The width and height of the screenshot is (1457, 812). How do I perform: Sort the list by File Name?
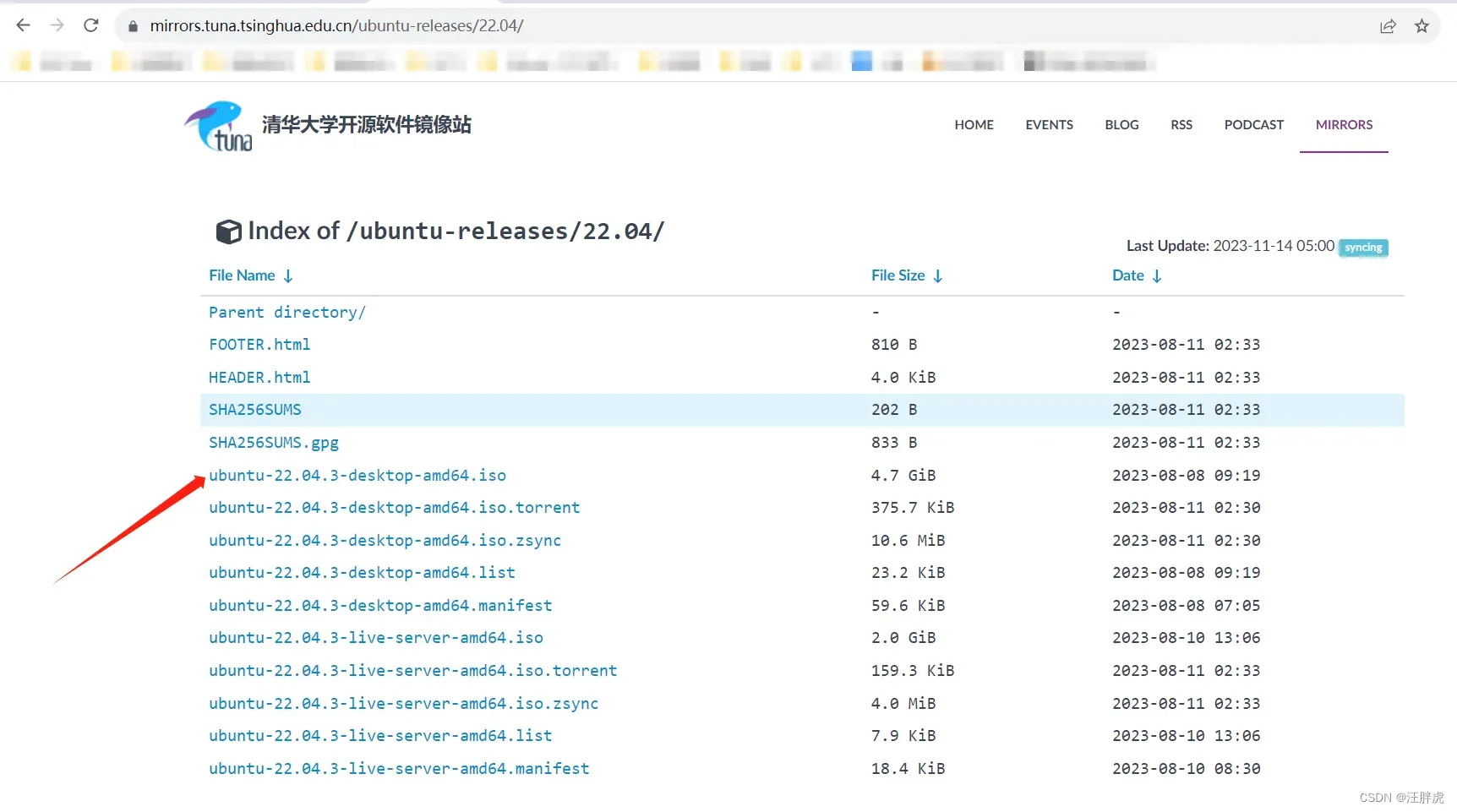[x=242, y=275]
